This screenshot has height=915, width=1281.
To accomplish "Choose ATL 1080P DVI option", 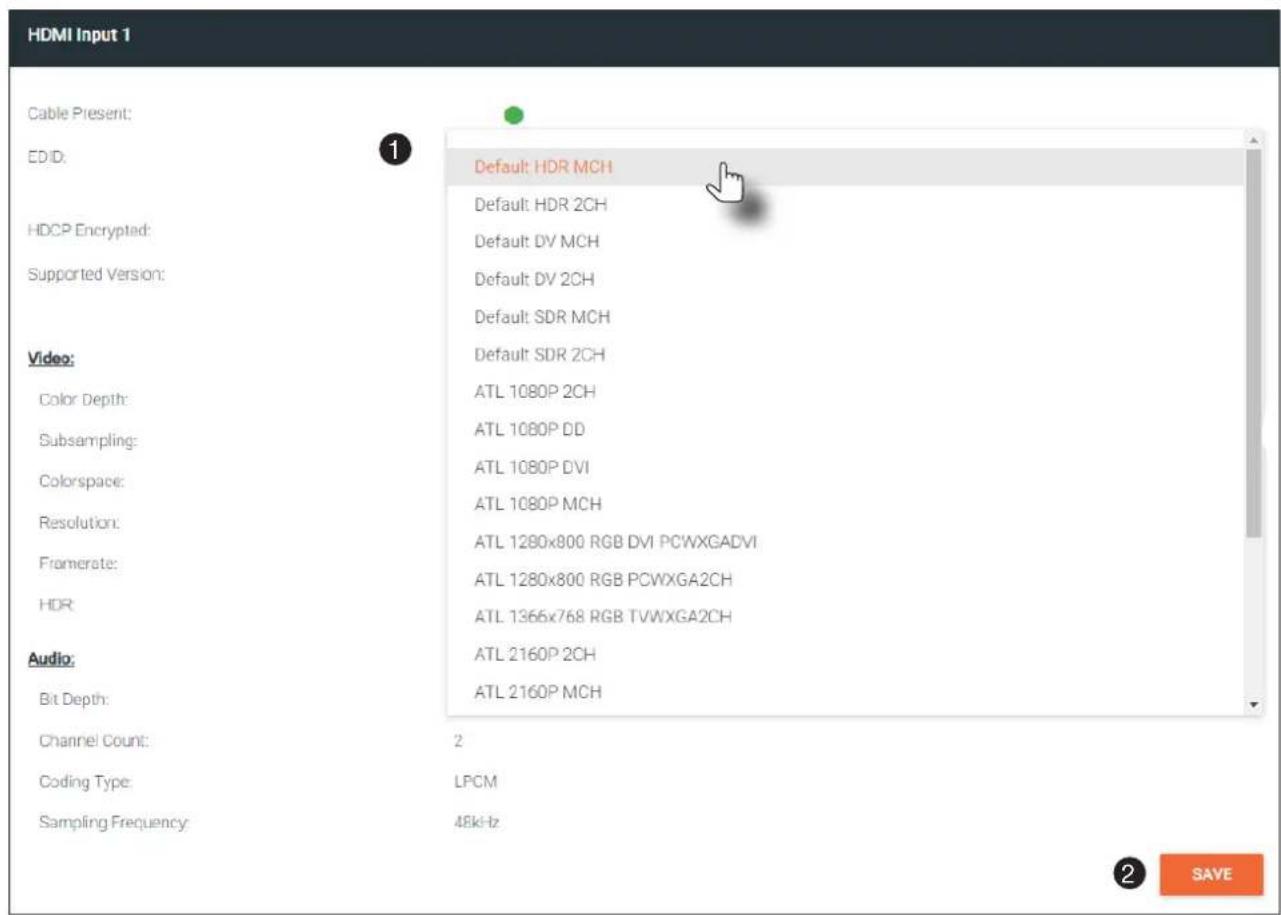I will pyautogui.click(x=845, y=466).
